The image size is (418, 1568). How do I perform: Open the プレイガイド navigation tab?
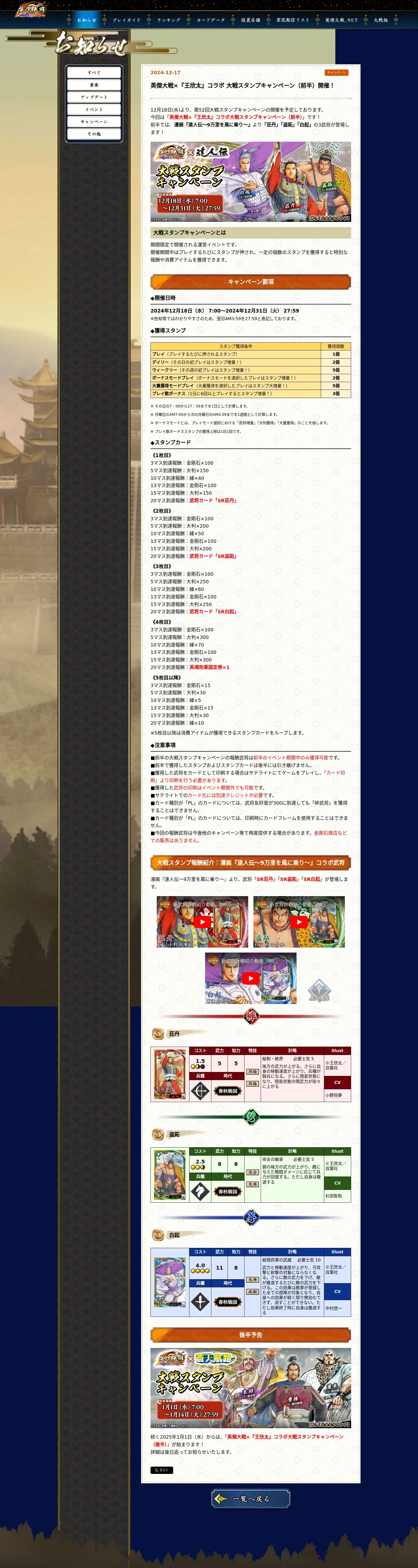pos(126,20)
